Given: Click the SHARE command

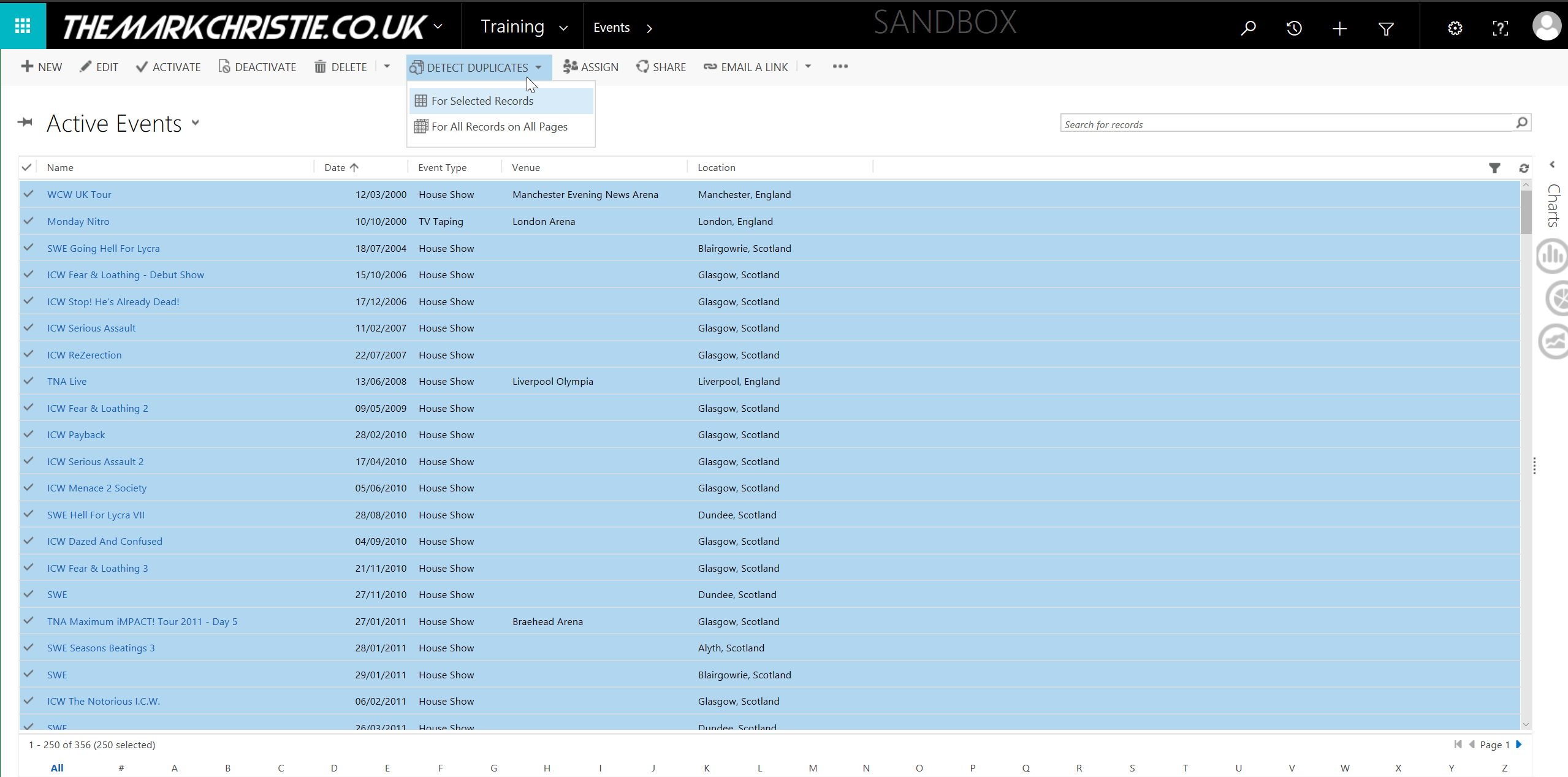Looking at the screenshot, I should click(661, 67).
